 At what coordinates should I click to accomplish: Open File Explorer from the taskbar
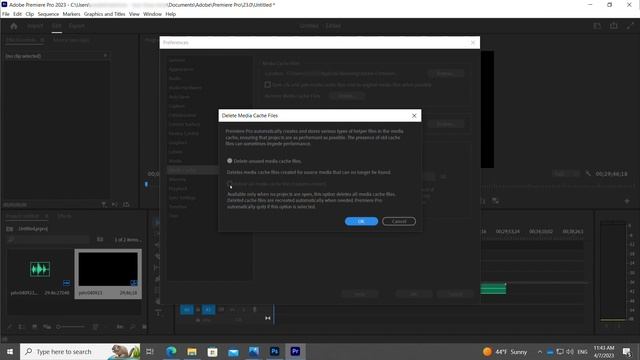[x=192, y=351]
